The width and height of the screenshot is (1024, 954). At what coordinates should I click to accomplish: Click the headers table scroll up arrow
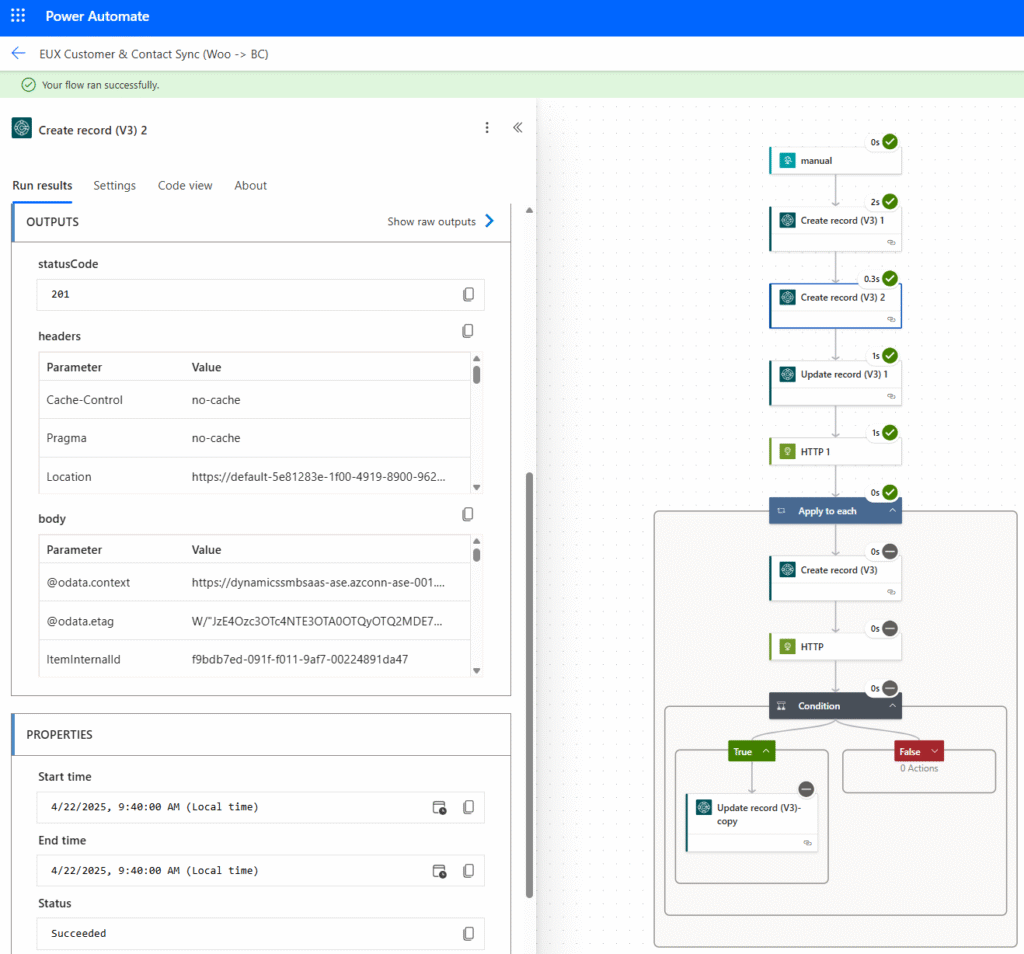point(477,358)
